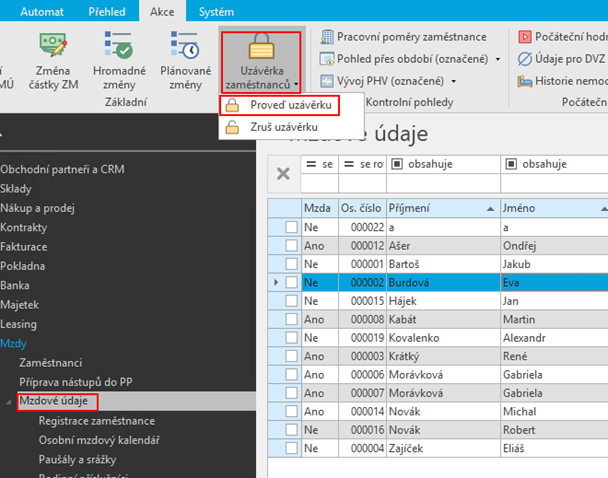Switch to the Systém ribbon tab
The width and height of the screenshot is (608, 478).
(216, 11)
